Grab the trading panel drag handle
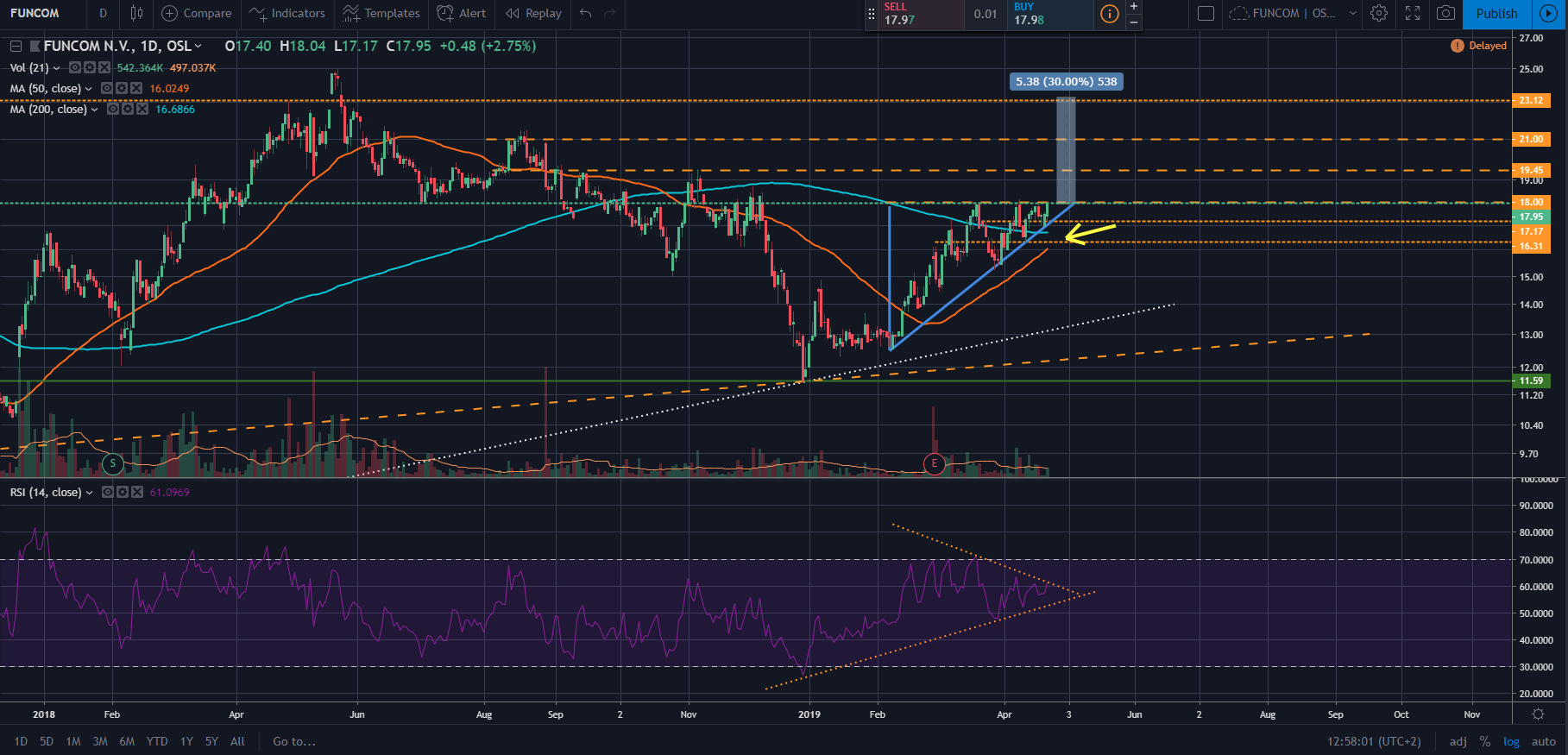Viewport: 1568px width, 755px height. [x=871, y=14]
